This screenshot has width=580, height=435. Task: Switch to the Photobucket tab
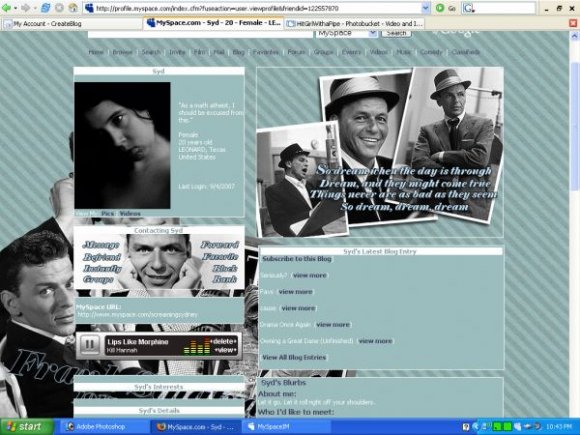tap(354, 24)
